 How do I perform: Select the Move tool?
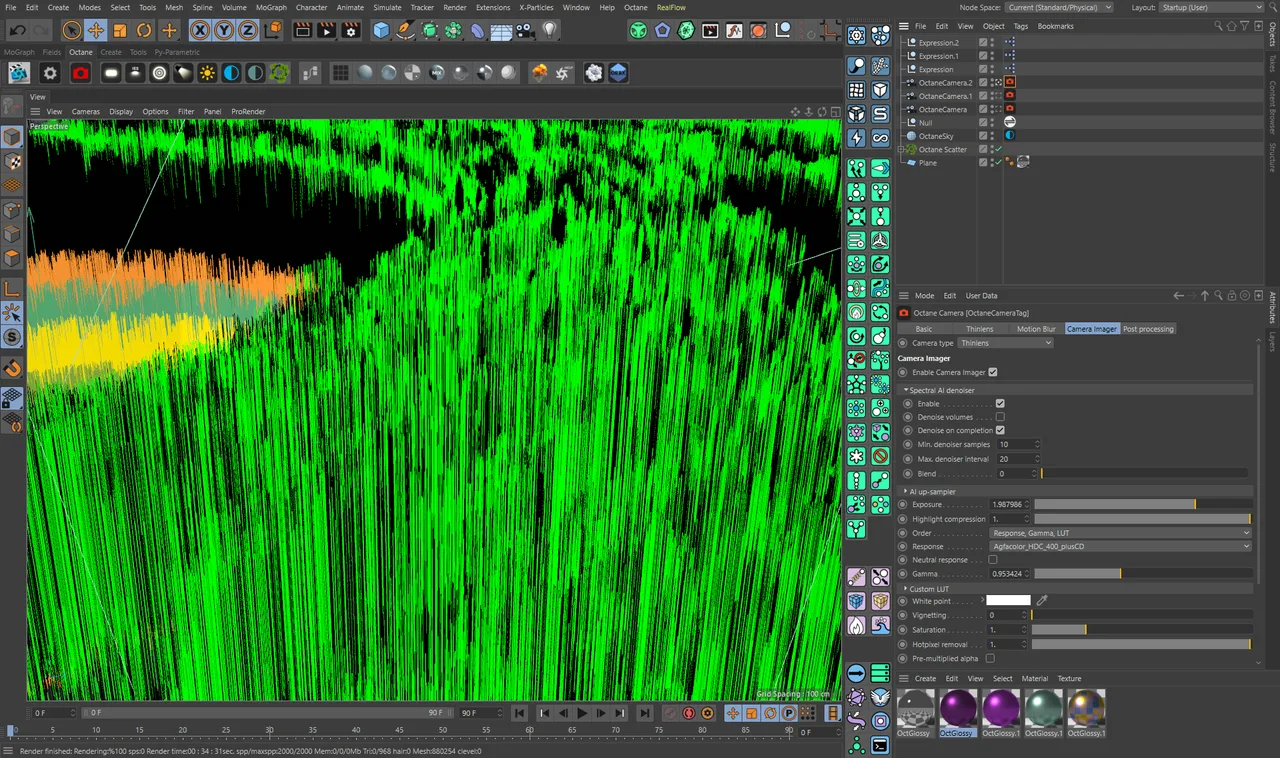click(x=95, y=31)
